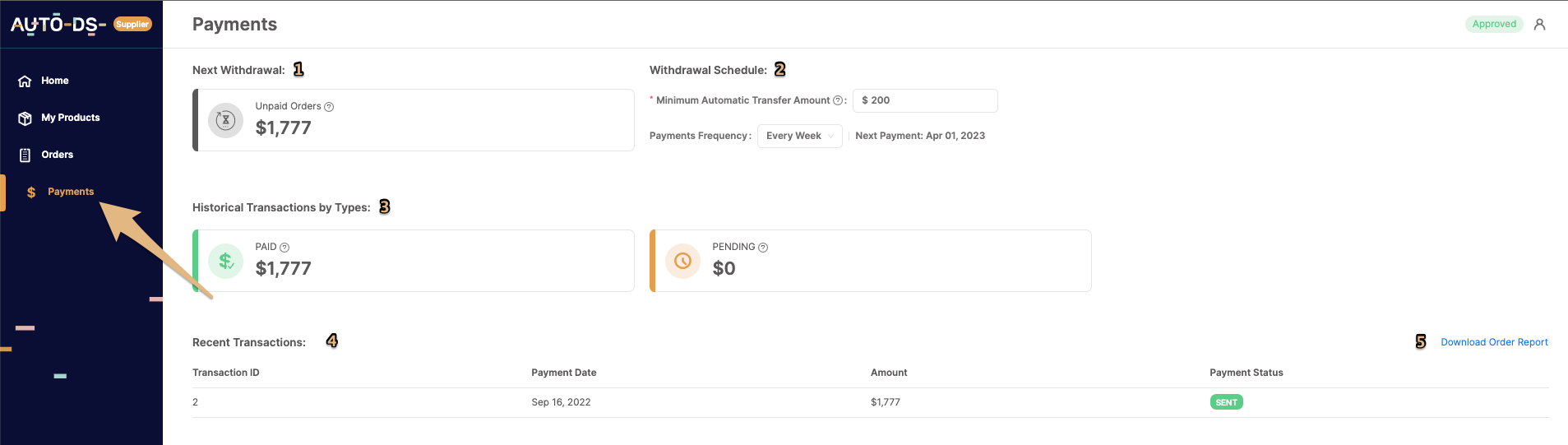This screenshot has height=445, width=1568.
Task: Click the user profile icon
Action: (1539, 25)
